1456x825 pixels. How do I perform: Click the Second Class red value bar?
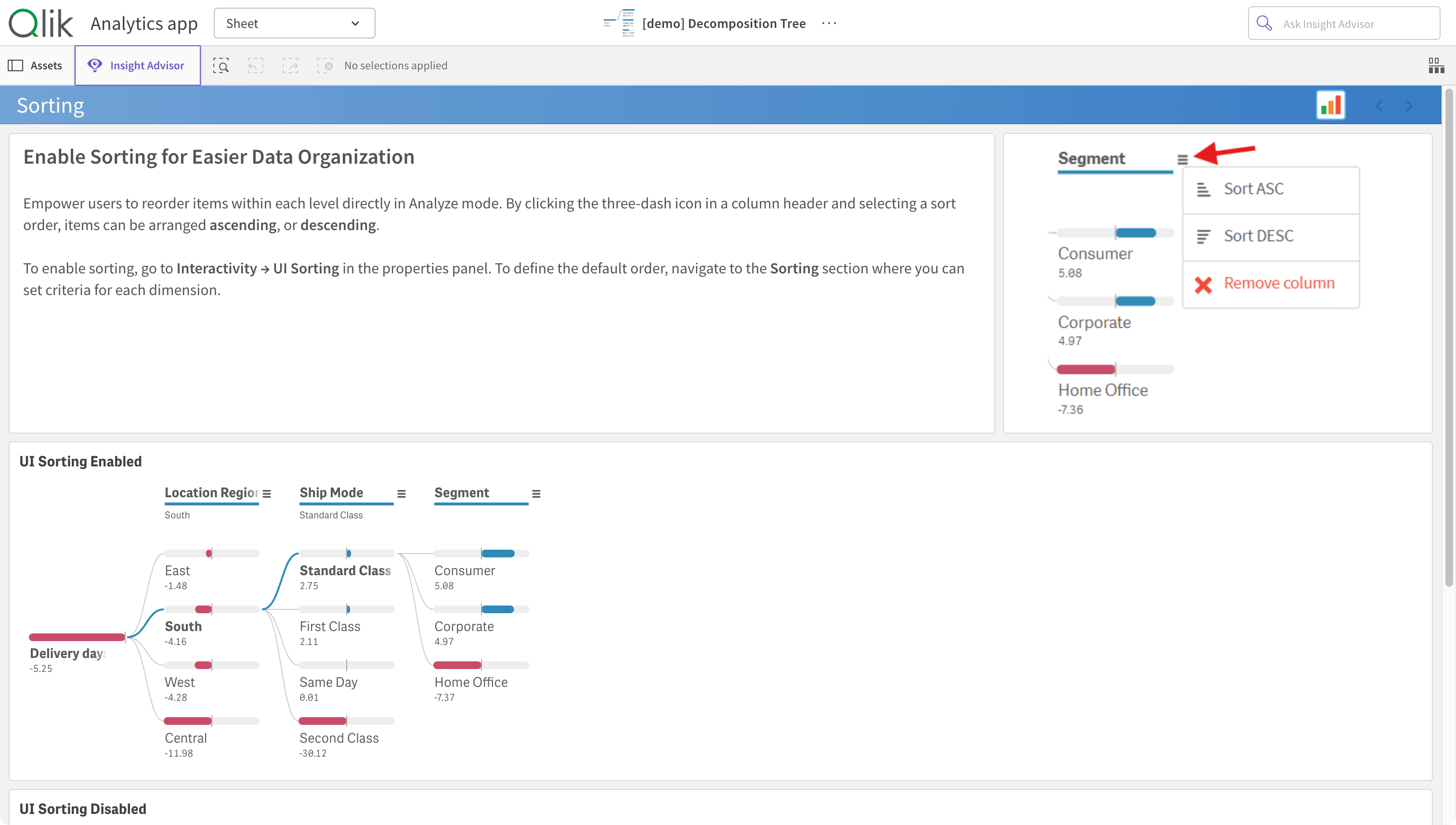click(x=323, y=722)
